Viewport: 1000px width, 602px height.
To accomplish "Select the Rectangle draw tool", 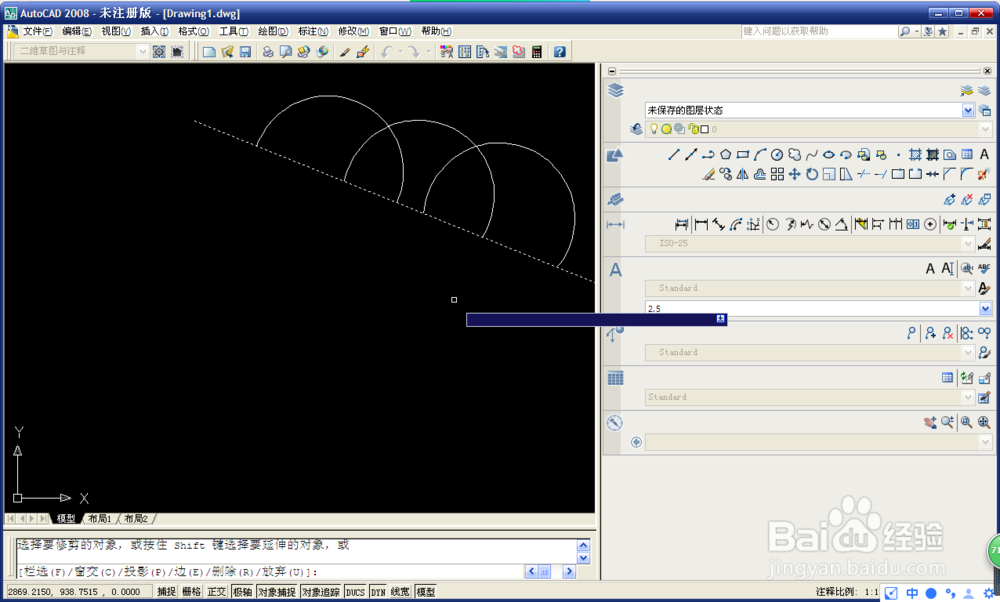I will click(742, 154).
